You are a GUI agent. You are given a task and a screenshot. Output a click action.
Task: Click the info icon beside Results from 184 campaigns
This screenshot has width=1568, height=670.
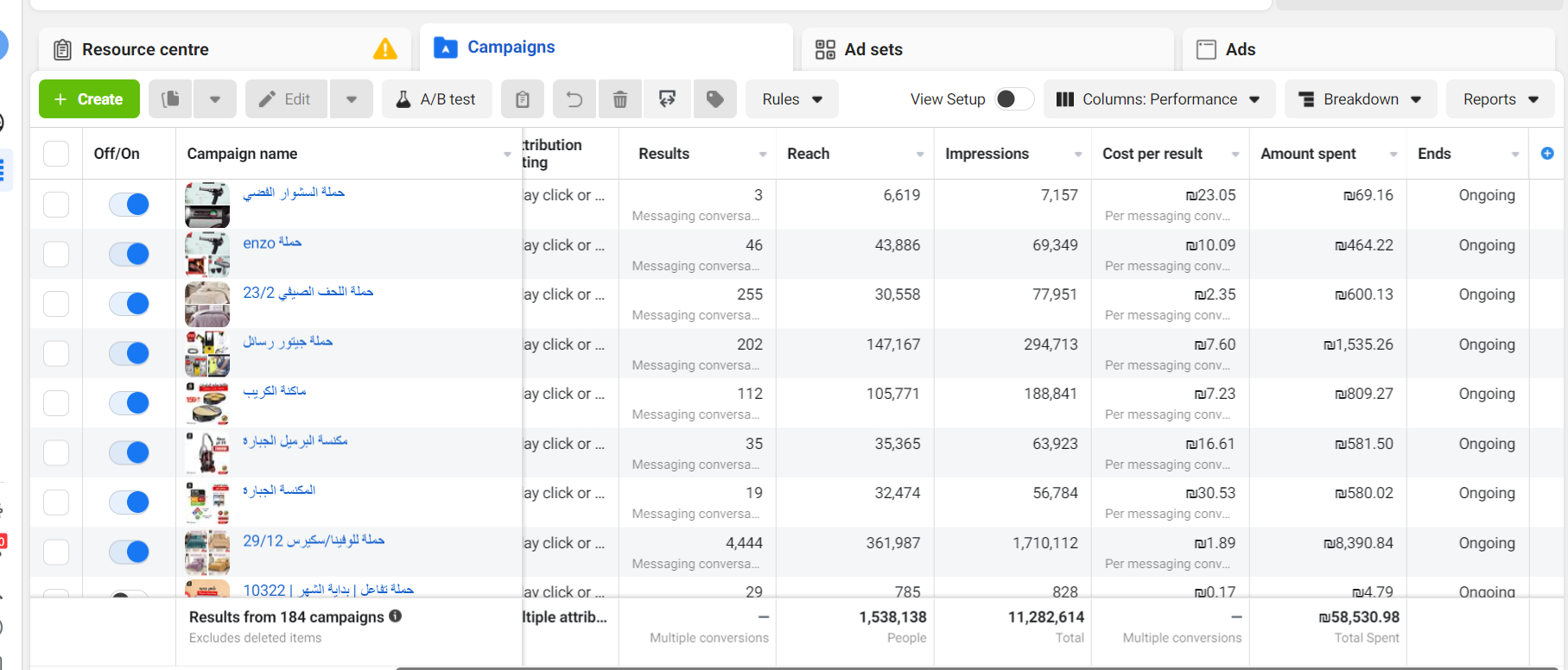(x=396, y=616)
